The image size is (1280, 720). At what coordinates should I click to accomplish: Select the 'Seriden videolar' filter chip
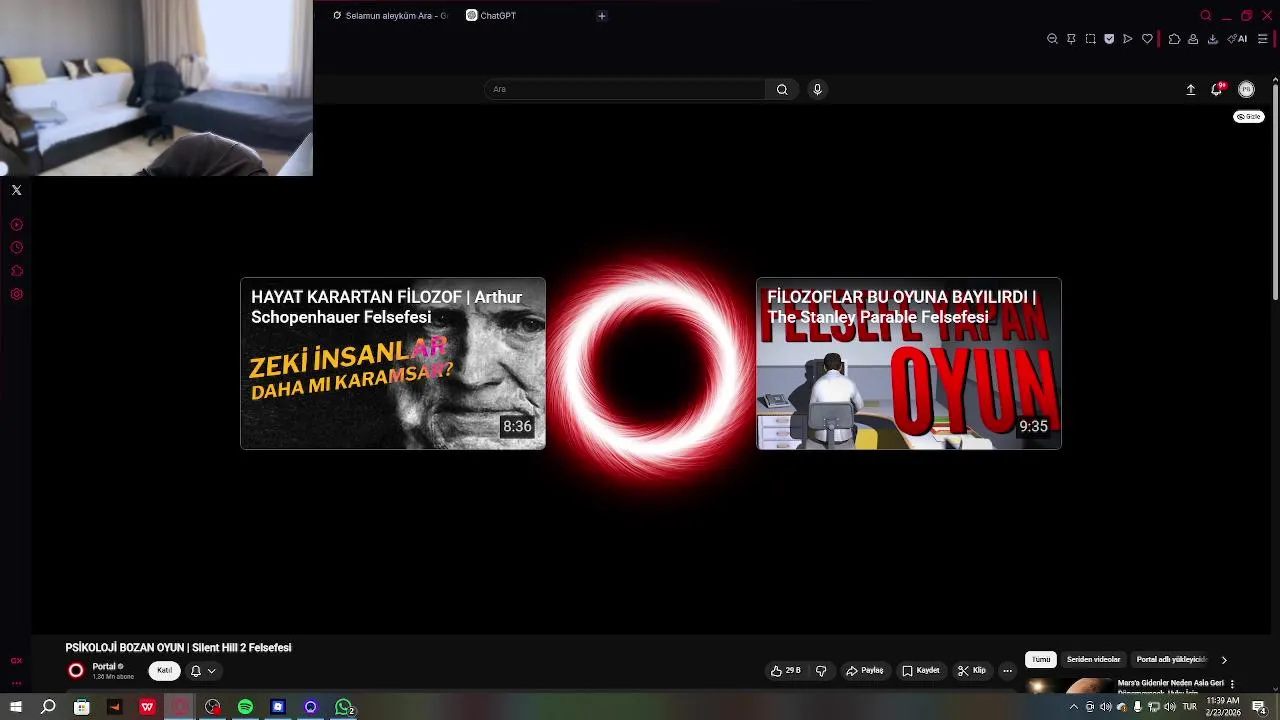pos(1093,660)
